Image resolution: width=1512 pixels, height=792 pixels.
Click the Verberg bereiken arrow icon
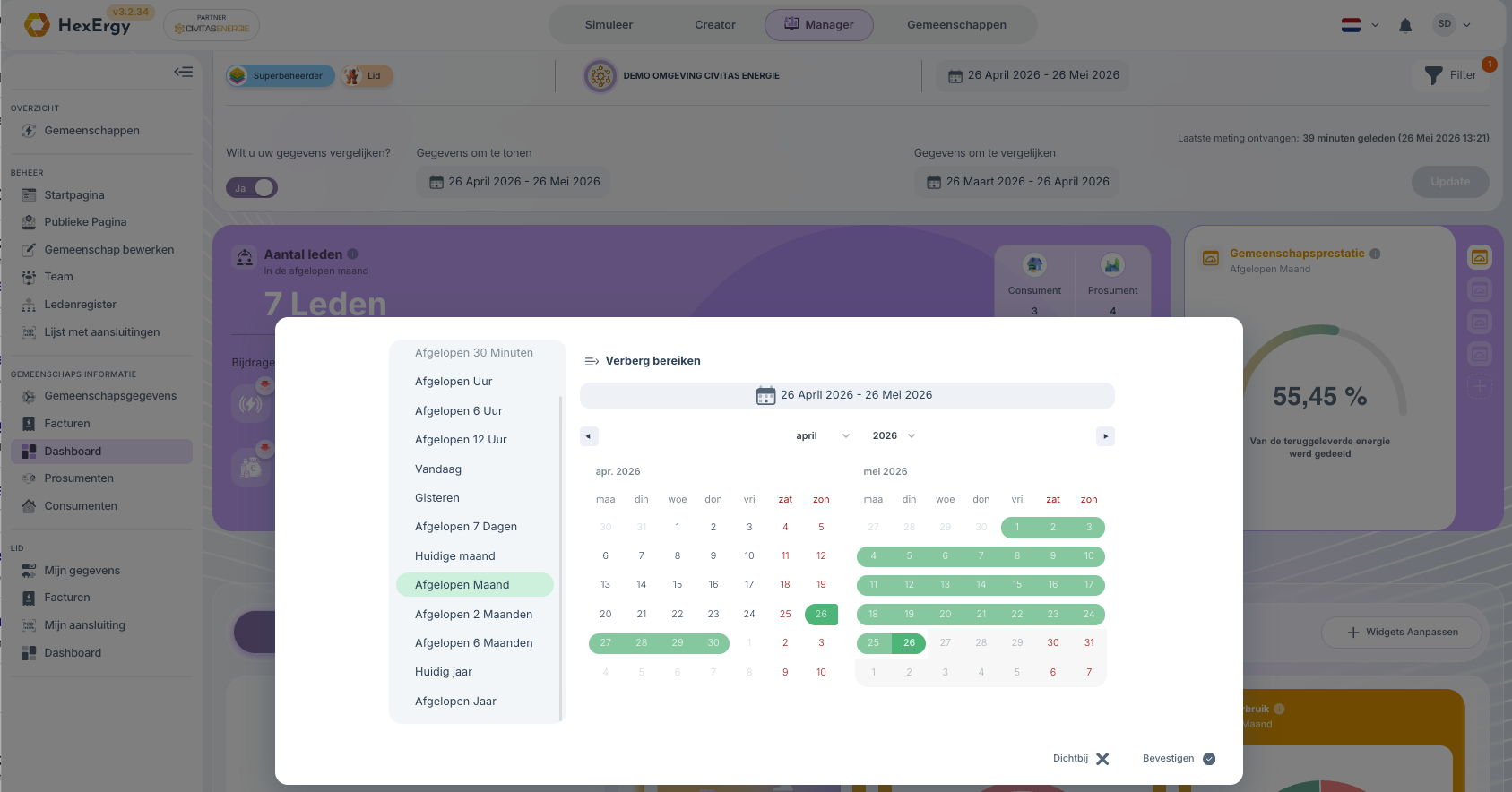(x=592, y=361)
